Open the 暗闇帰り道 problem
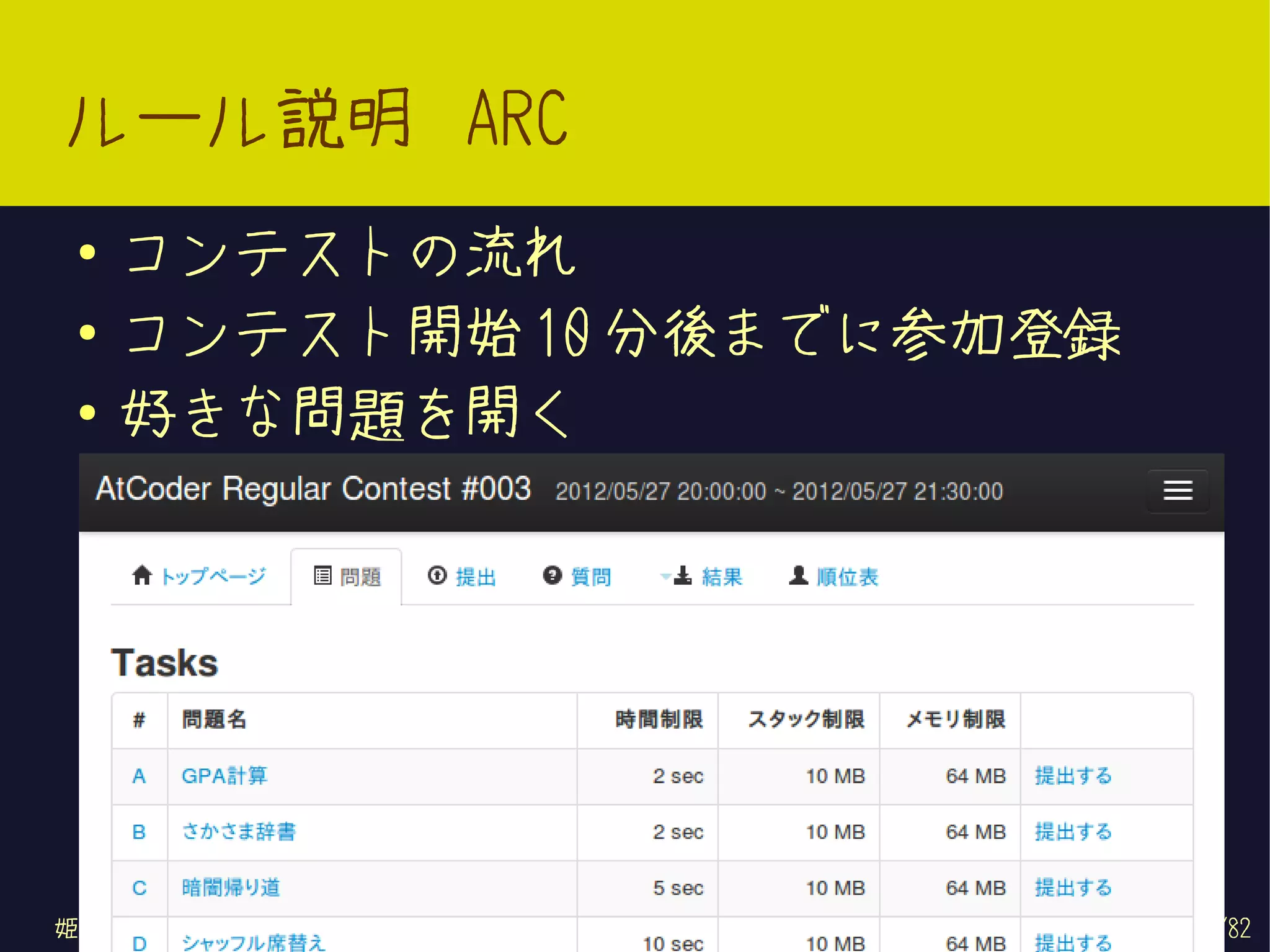This screenshot has width=1270, height=952. click(231, 887)
